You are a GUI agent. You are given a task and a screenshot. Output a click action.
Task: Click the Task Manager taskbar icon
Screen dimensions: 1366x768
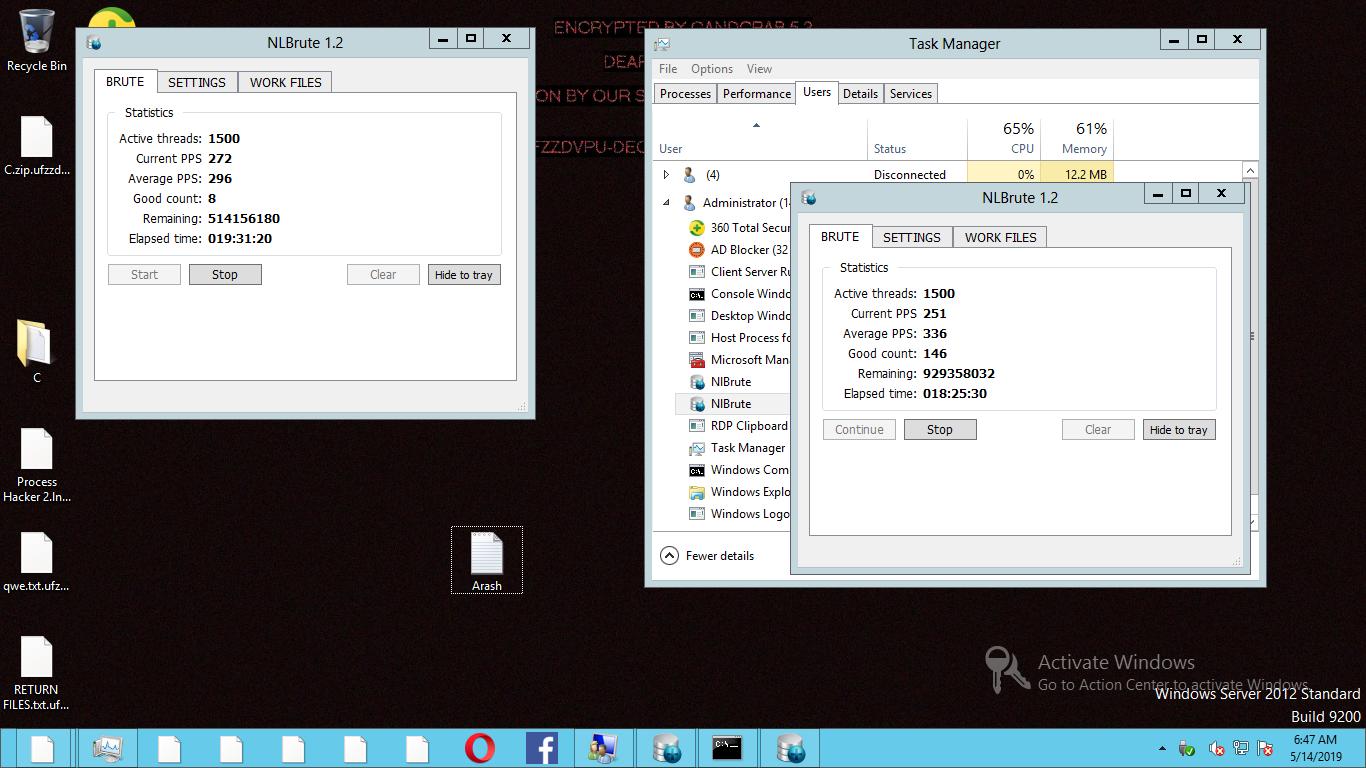107,748
